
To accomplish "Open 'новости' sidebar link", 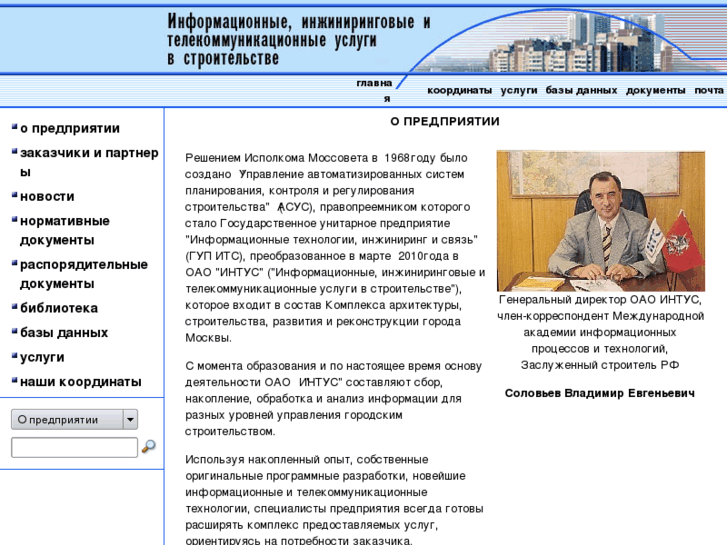I will (47, 196).
